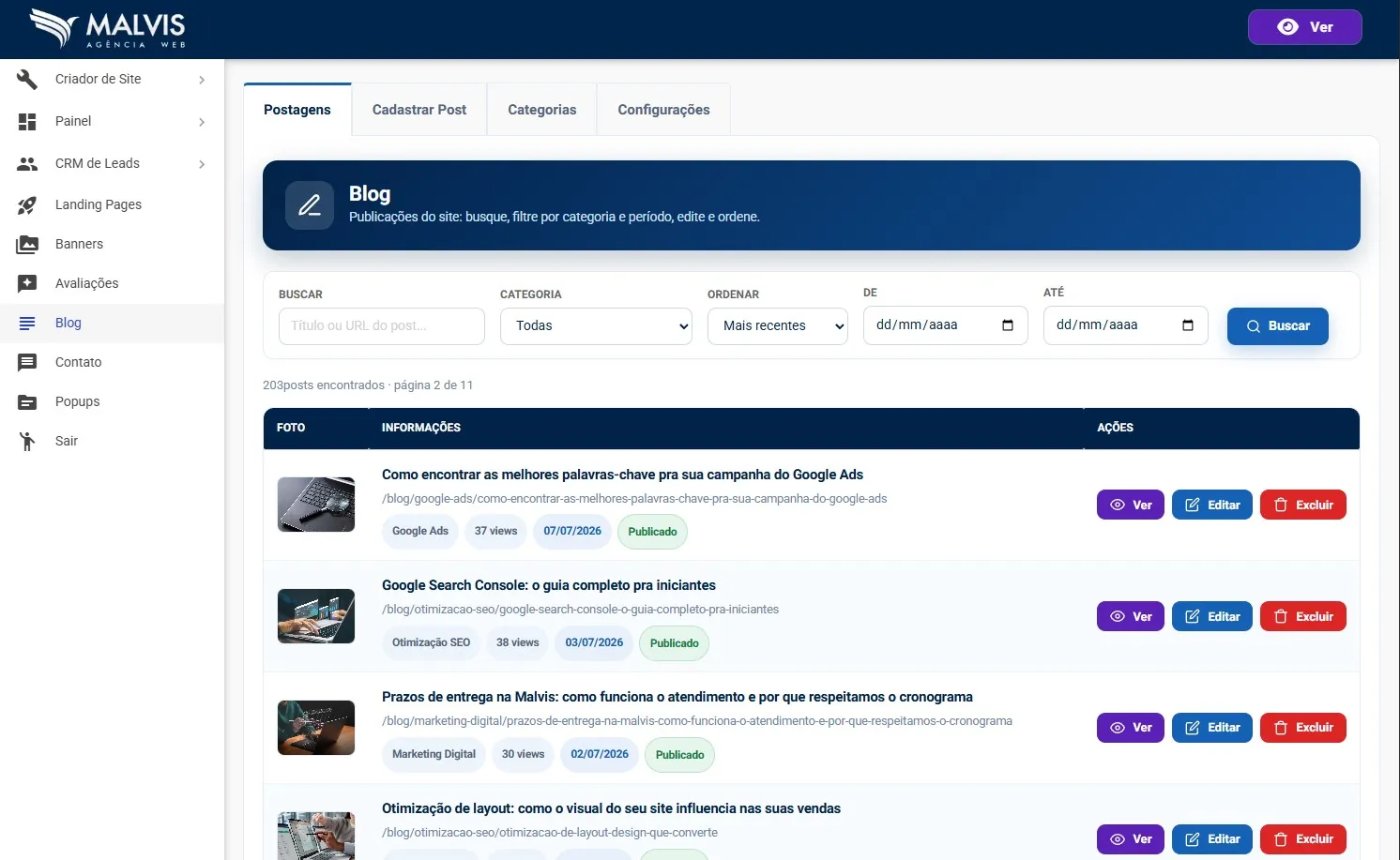
Task: Click the Malvis Agência Web logo
Action: (x=107, y=29)
